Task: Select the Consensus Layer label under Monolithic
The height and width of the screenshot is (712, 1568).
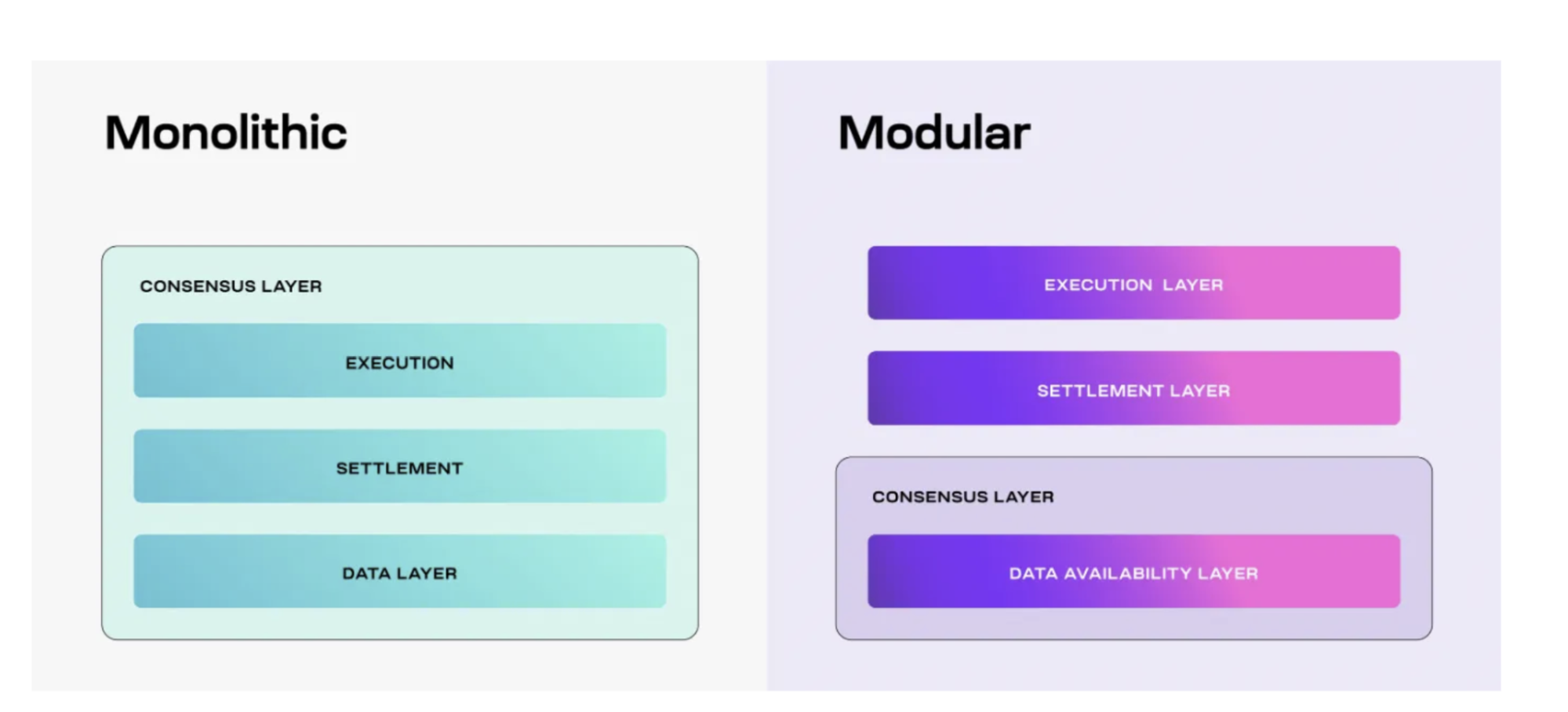Action: (231, 286)
